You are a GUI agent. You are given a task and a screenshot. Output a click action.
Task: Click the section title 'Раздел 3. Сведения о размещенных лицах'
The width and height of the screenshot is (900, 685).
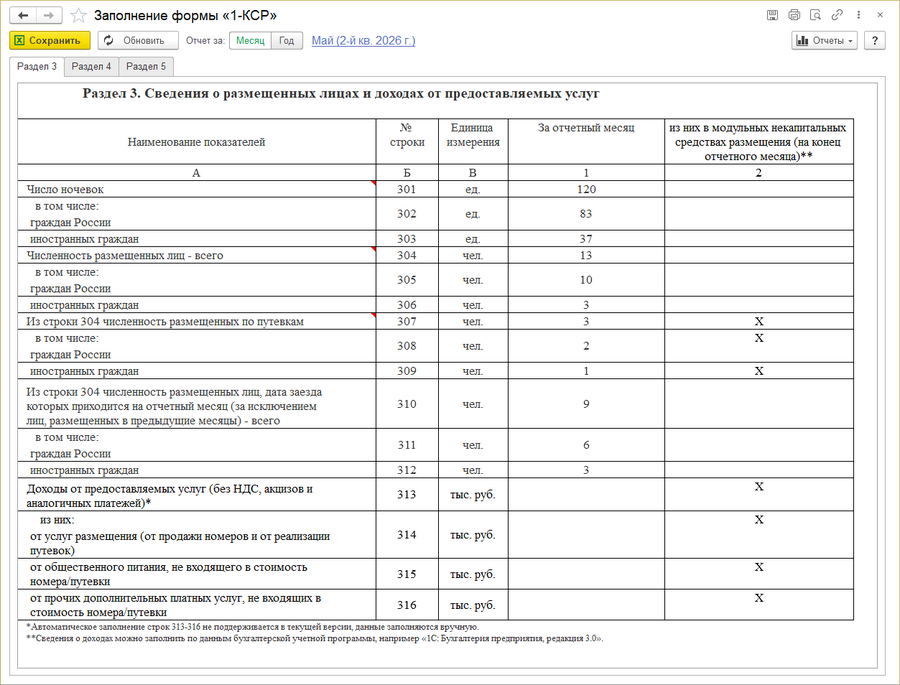(341, 93)
